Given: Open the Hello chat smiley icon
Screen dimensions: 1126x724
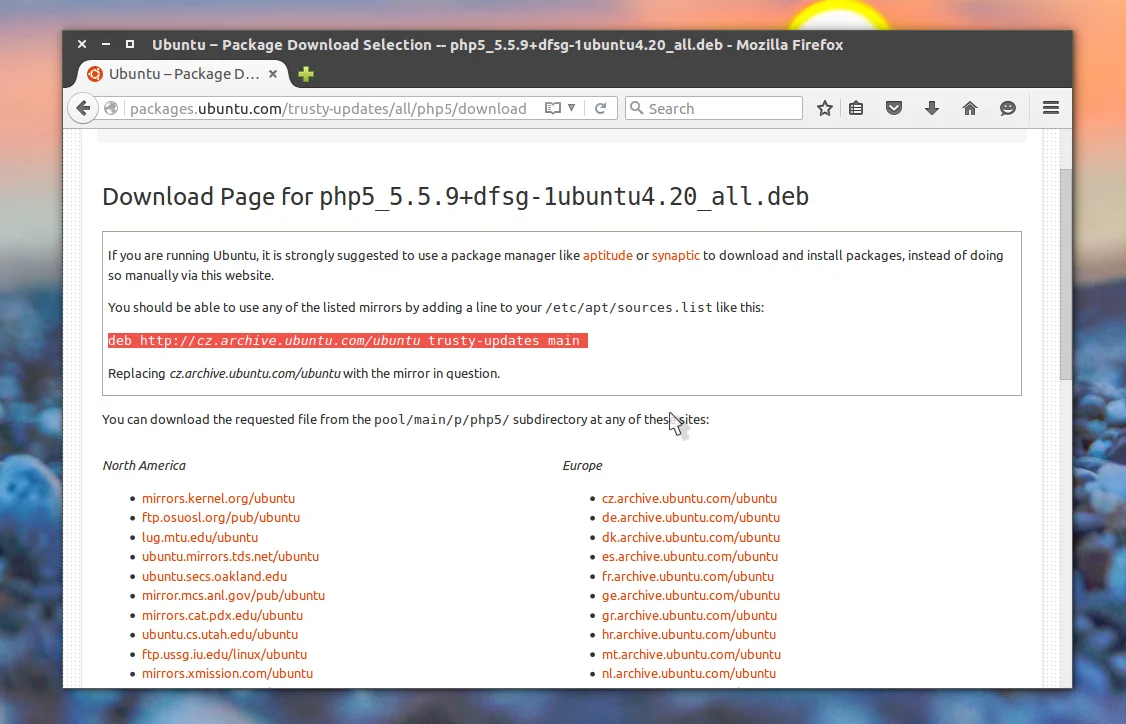Looking at the screenshot, I should 1008,108.
